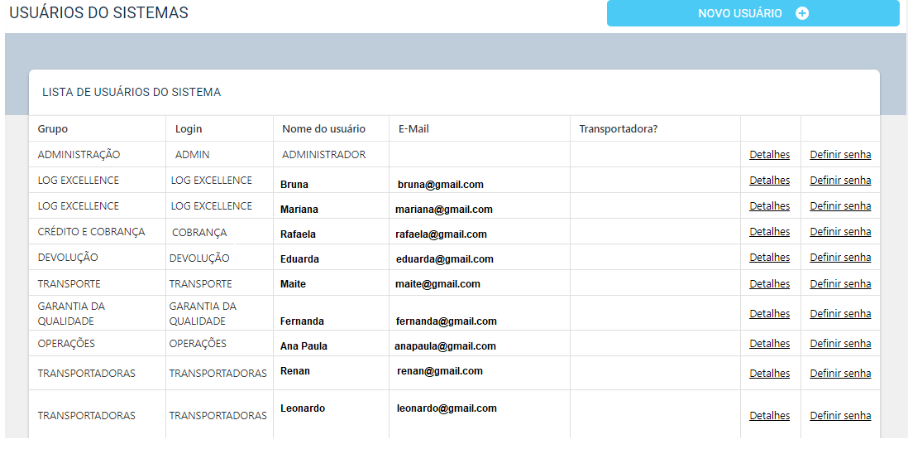Viewport: 910px width, 468px height.
Task: Open Detalhes for Maite
Action: (x=770, y=283)
